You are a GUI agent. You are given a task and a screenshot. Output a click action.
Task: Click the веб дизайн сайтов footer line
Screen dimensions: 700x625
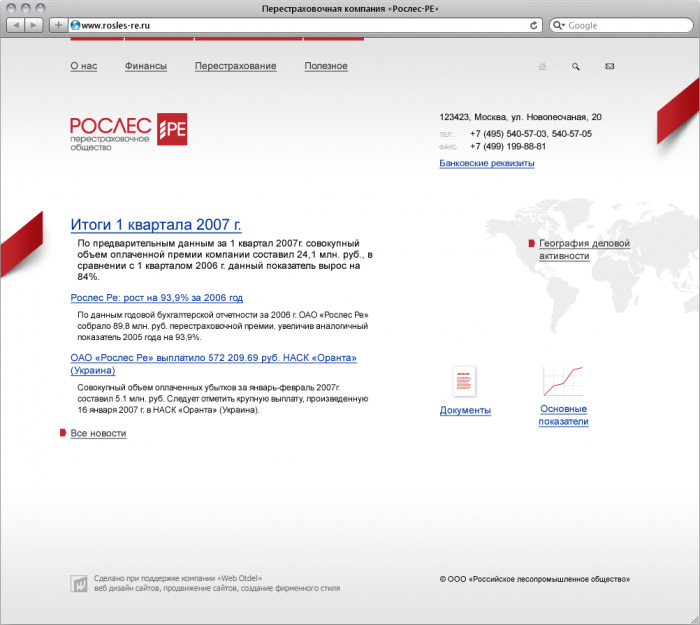pyautogui.click(x=217, y=588)
